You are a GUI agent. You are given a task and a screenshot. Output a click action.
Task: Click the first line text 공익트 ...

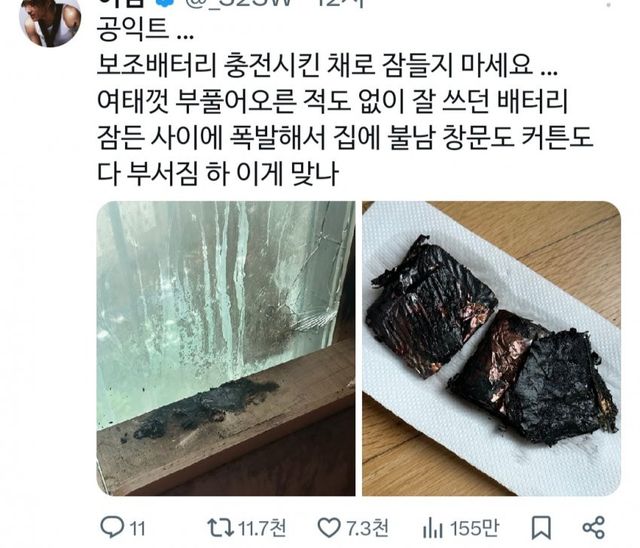point(145,30)
